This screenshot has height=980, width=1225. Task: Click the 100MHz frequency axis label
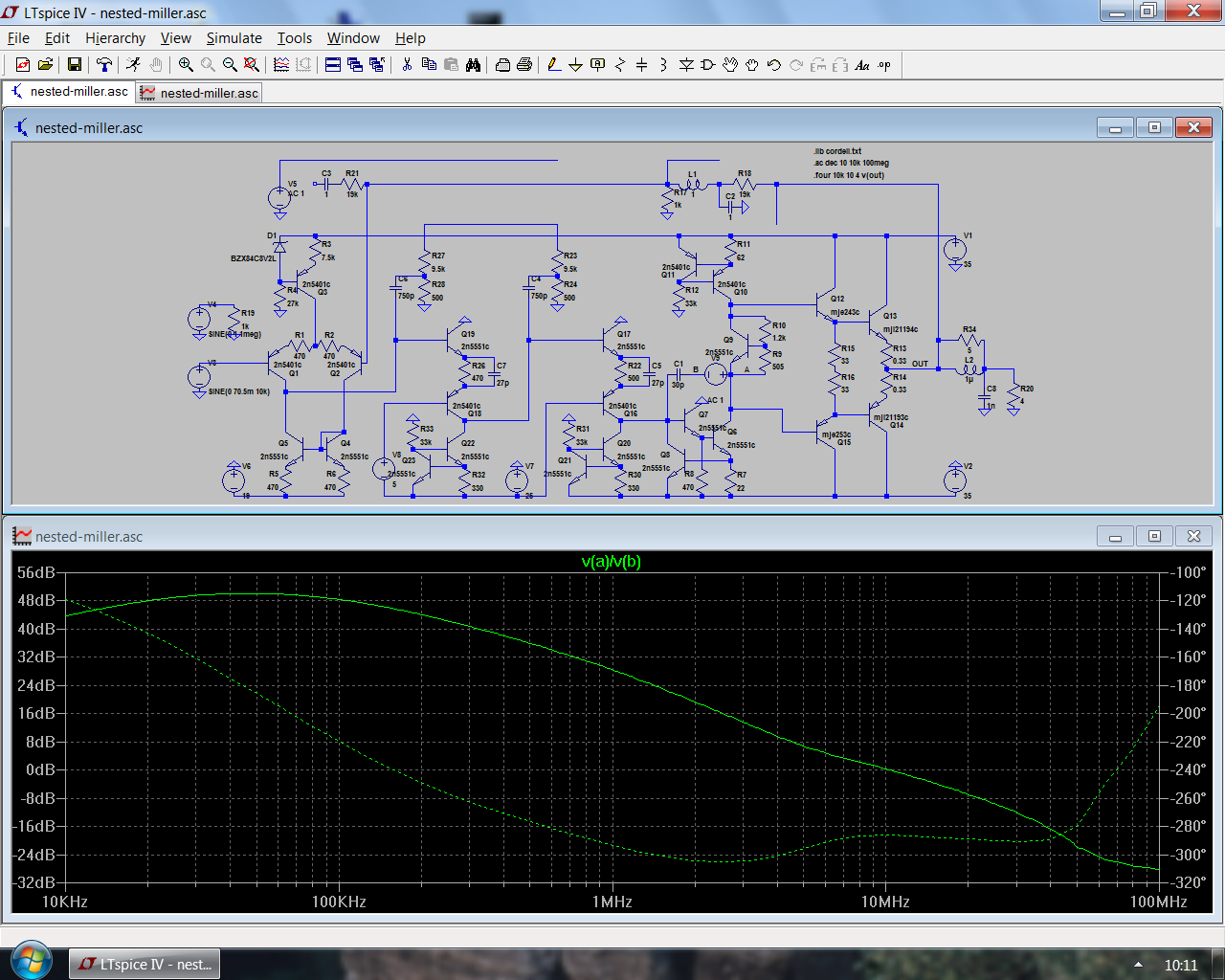(x=1159, y=902)
